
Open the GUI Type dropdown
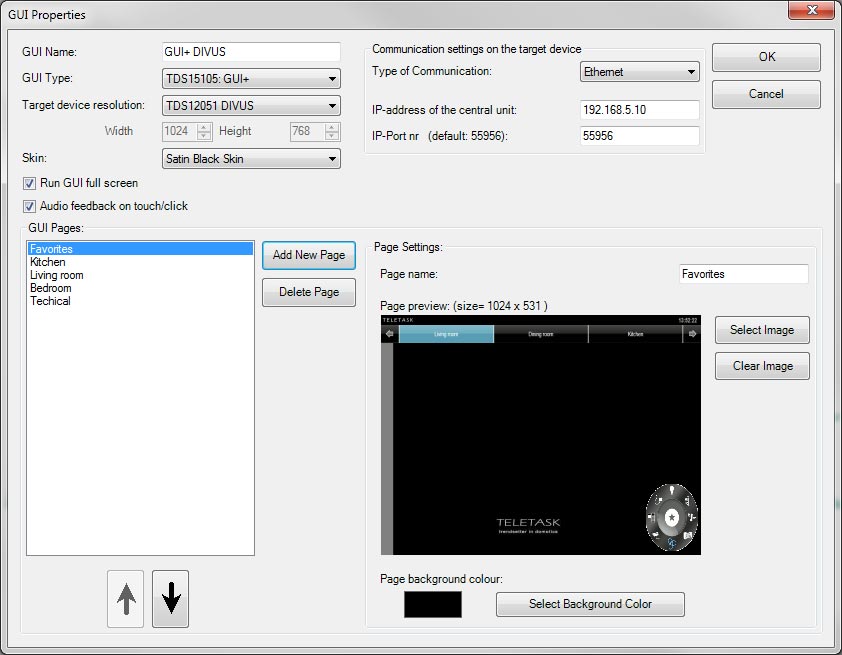tap(251, 80)
